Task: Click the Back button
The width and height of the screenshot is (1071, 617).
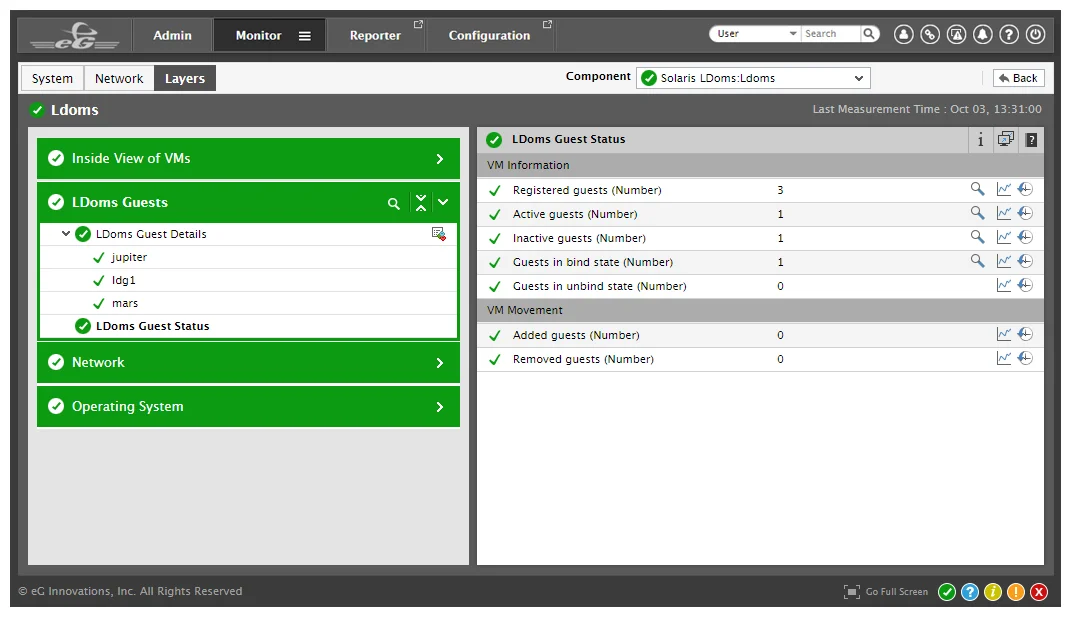Action: click(1018, 78)
